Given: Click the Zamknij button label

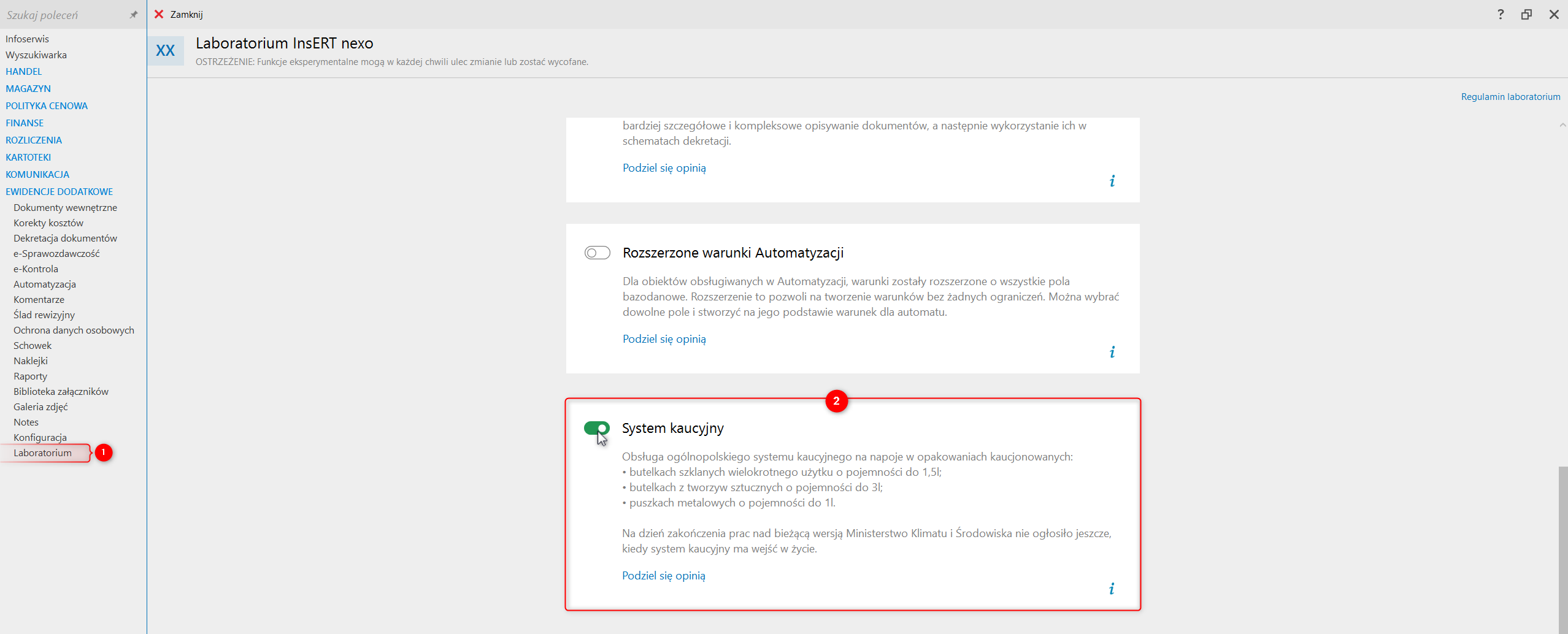Looking at the screenshot, I should pos(186,14).
